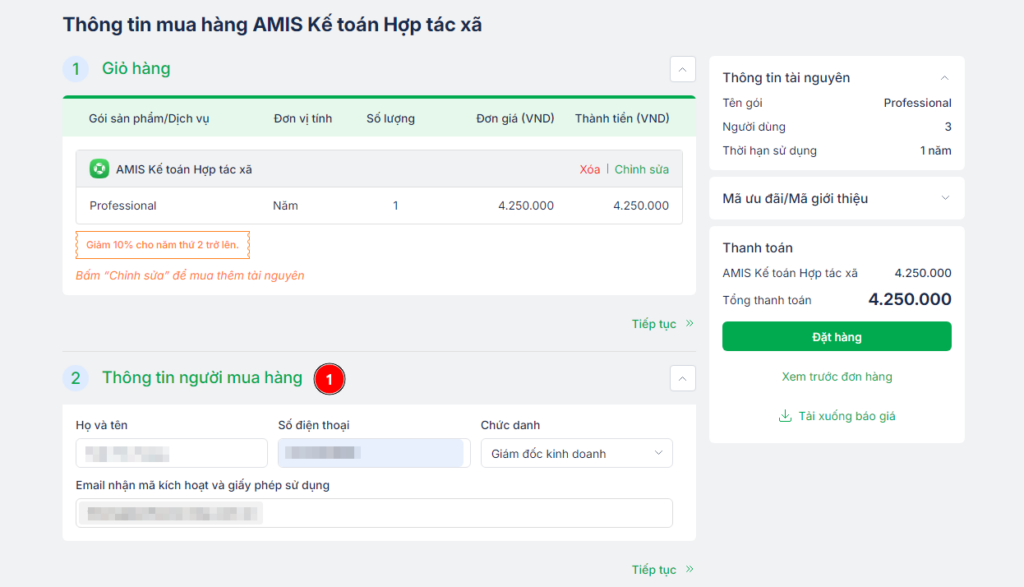Click the Thông tin tài nguyên title
1024x587 pixels.
786,78
